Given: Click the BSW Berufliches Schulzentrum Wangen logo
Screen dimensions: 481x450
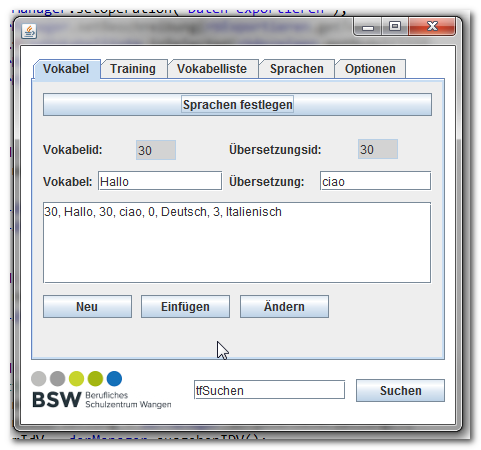Looking at the screenshot, I should pos(101,390).
